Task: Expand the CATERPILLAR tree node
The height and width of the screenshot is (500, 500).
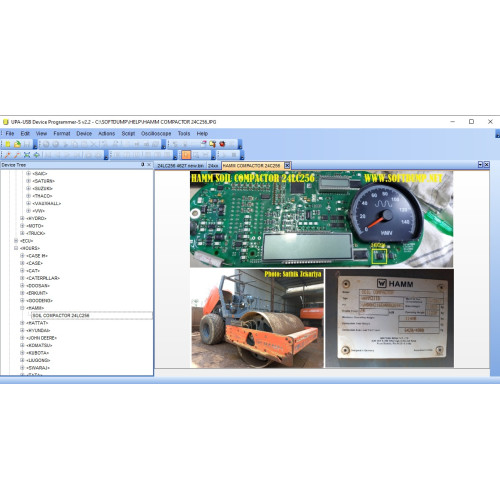Action: [x=22, y=278]
